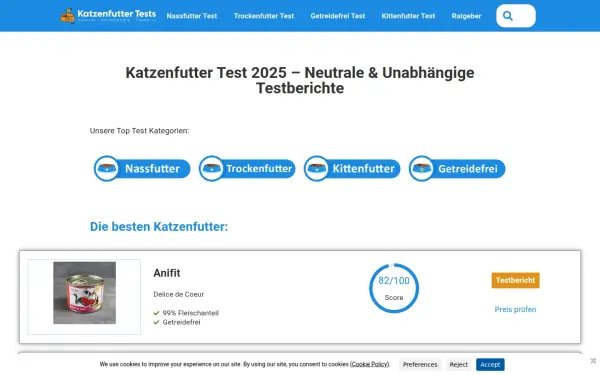Open the Ratgeber menu item
The width and height of the screenshot is (600, 375).
pos(466,16)
